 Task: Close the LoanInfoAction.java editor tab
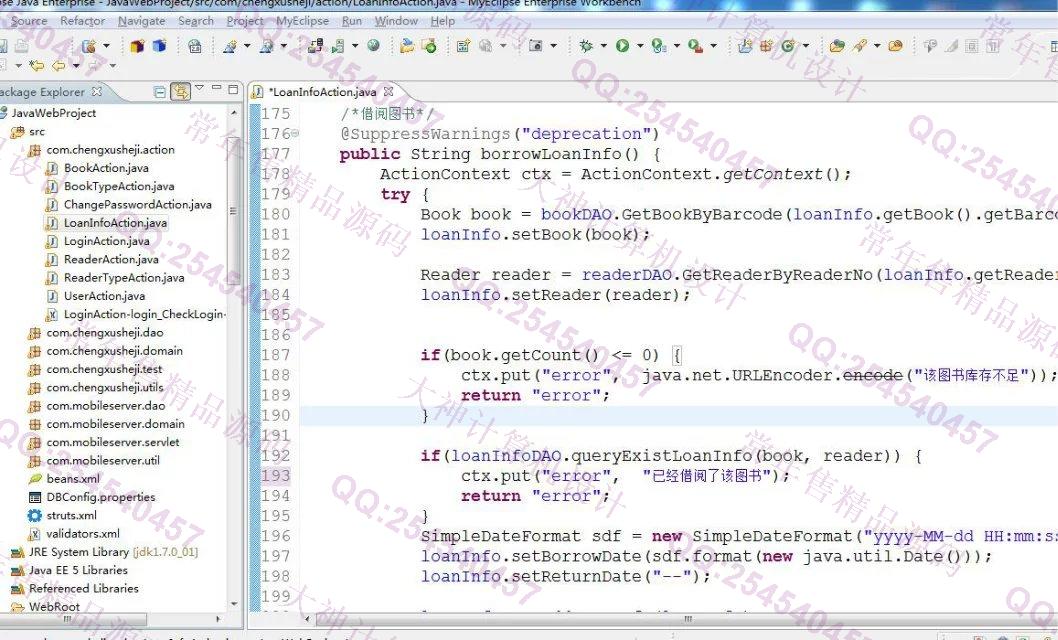click(389, 92)
